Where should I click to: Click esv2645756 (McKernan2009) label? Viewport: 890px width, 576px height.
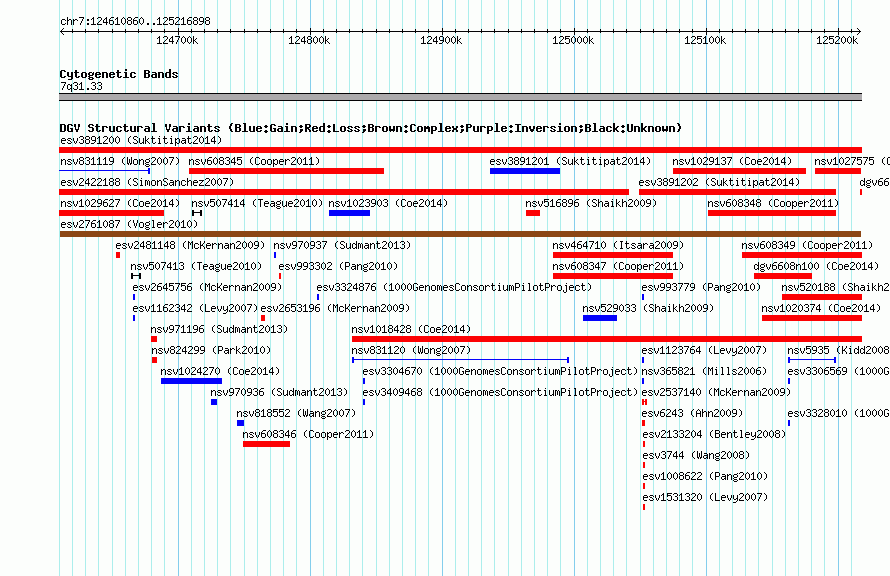207,287
